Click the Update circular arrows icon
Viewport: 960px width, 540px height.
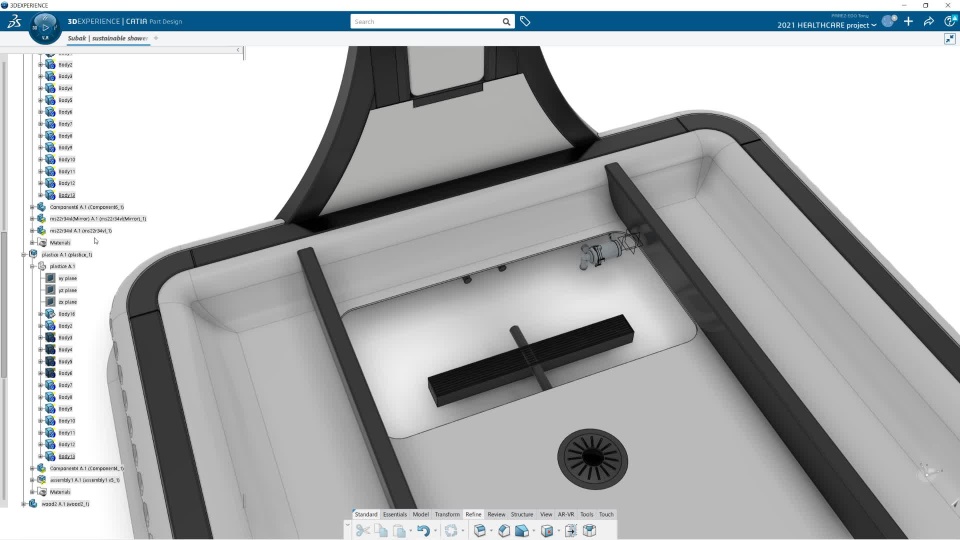coord(451,530)
